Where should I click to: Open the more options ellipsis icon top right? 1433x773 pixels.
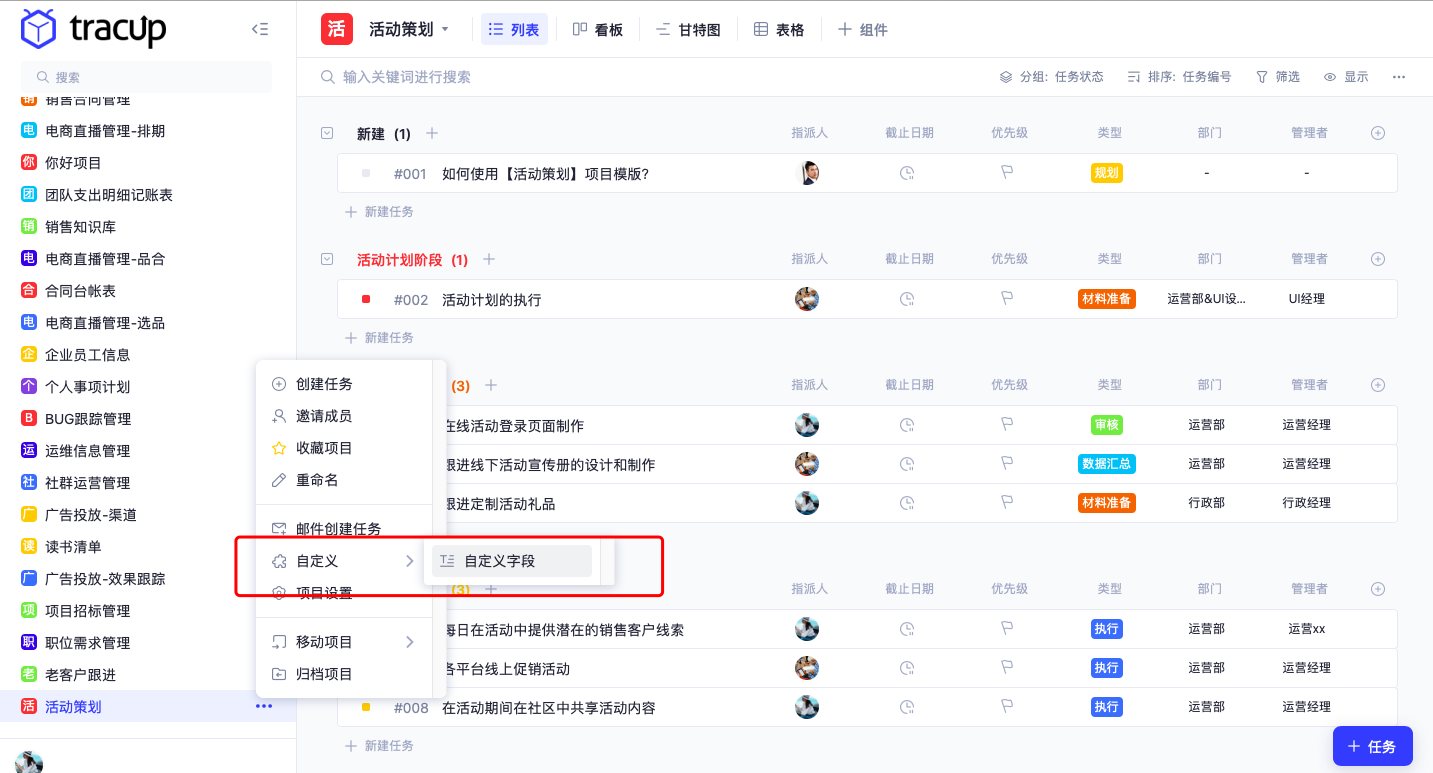(x=1399, y=76)
